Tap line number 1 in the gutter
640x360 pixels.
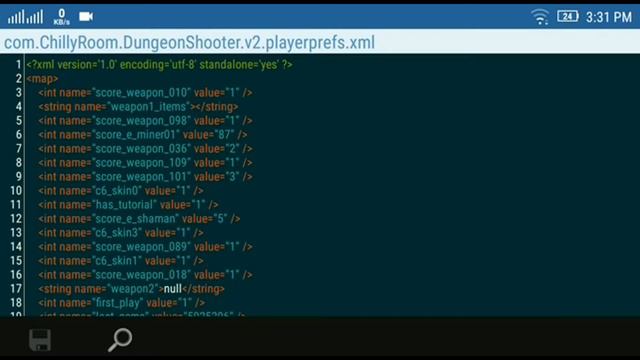click(x=18, y=64)
